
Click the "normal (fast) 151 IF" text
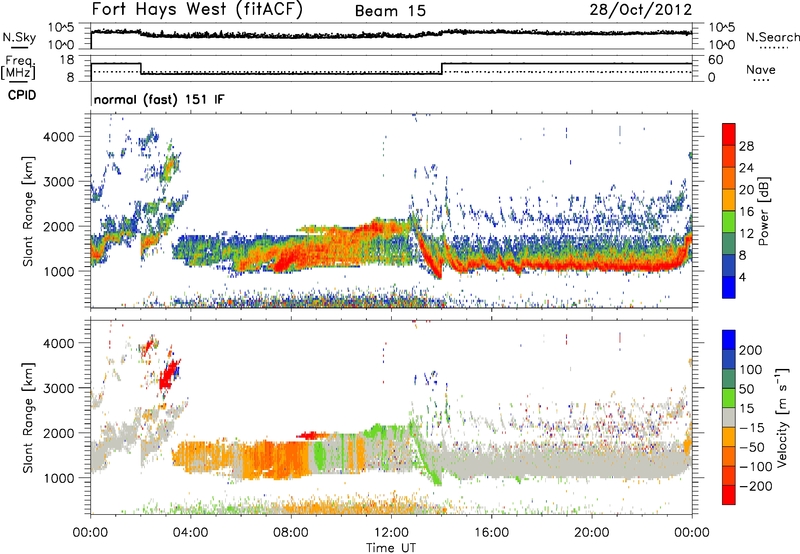point(159,99)
